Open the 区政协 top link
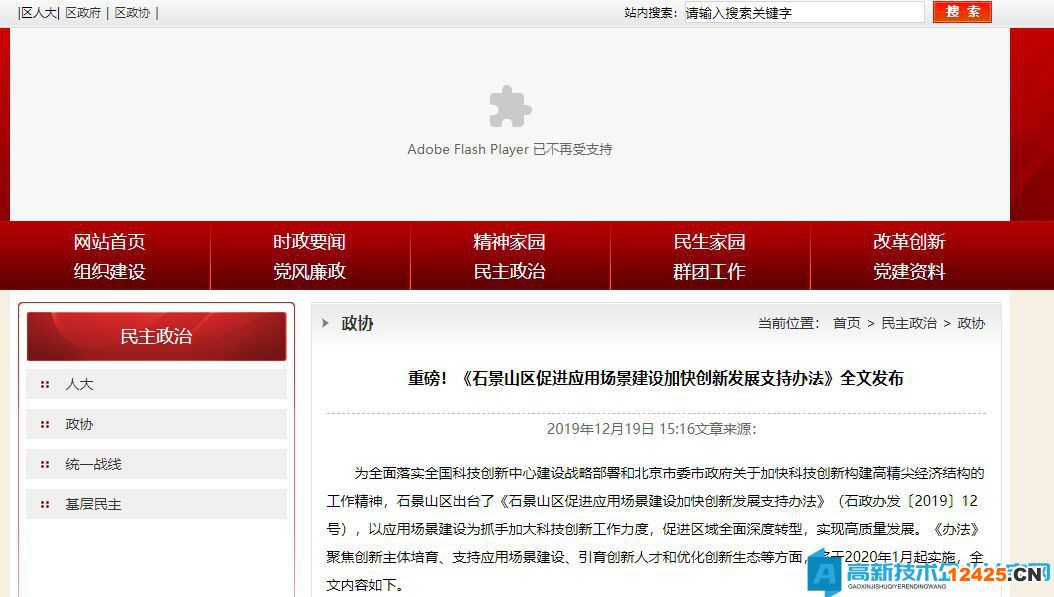1054x597 pixels. pos(132,13)
